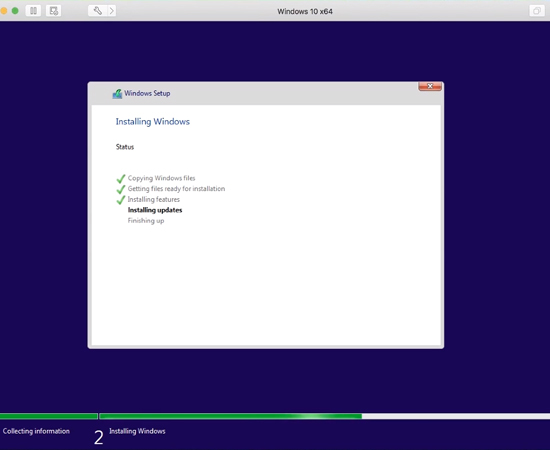This screenshot has height=450, width=550.
Task: Close the Windows Setup dialog
Action: pyautogui.click(x=430, y=86)
